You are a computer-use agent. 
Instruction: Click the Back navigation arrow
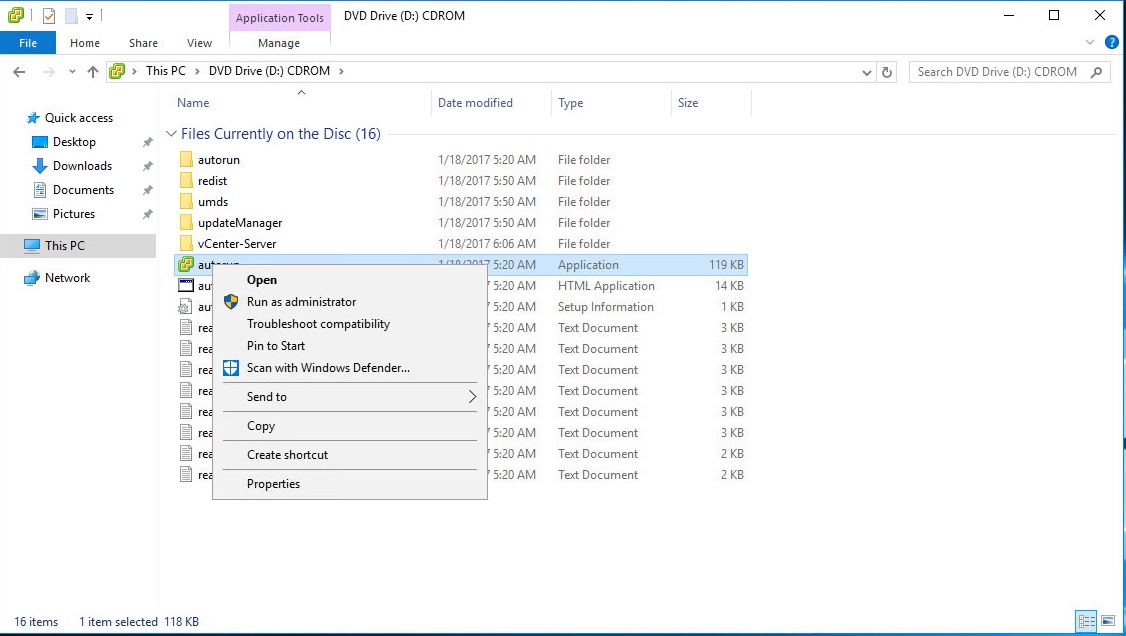(x=19, y=72)
